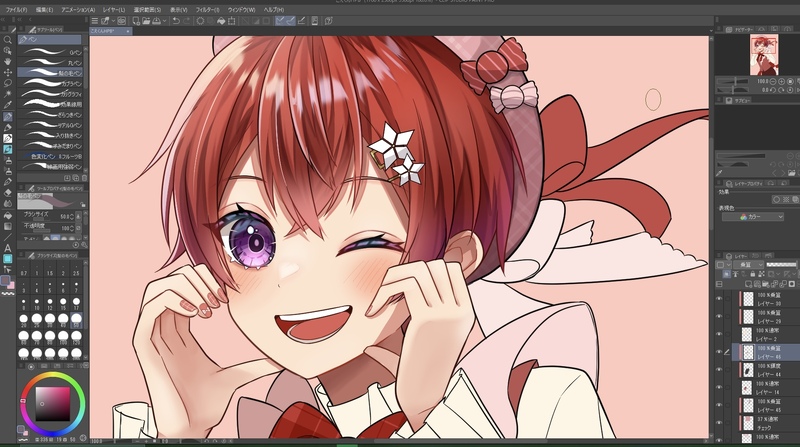Open the カラー expression color dropdown
The image size is (800, 447).
[753, 217]
